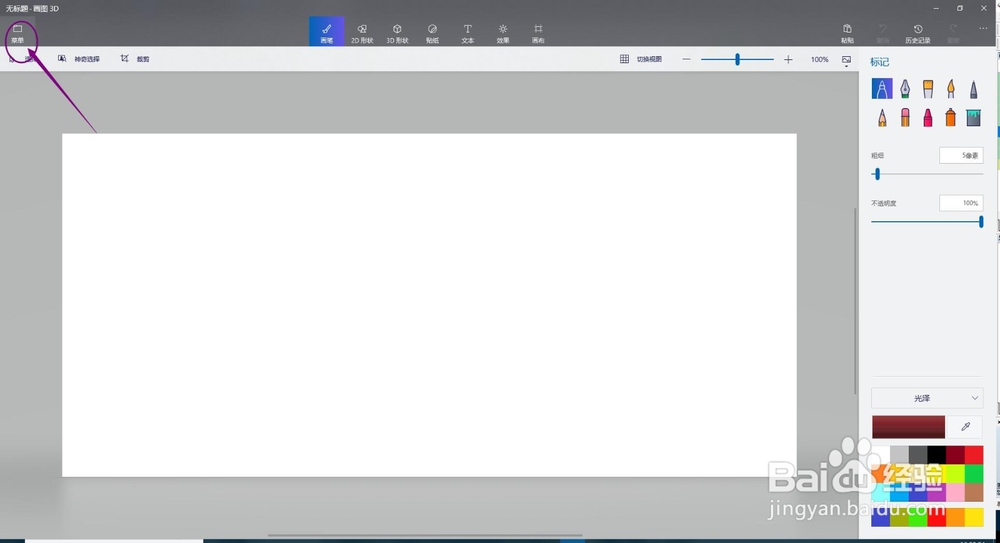This screenshot has height=543, width=1000.
Task: Click the thickness 5像素 input field
Action: [x=961, y=155]
